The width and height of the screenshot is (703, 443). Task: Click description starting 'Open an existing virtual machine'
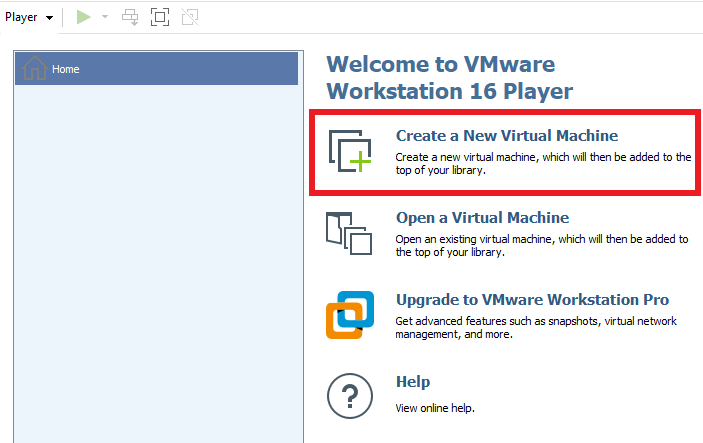(x=542, y=246)
